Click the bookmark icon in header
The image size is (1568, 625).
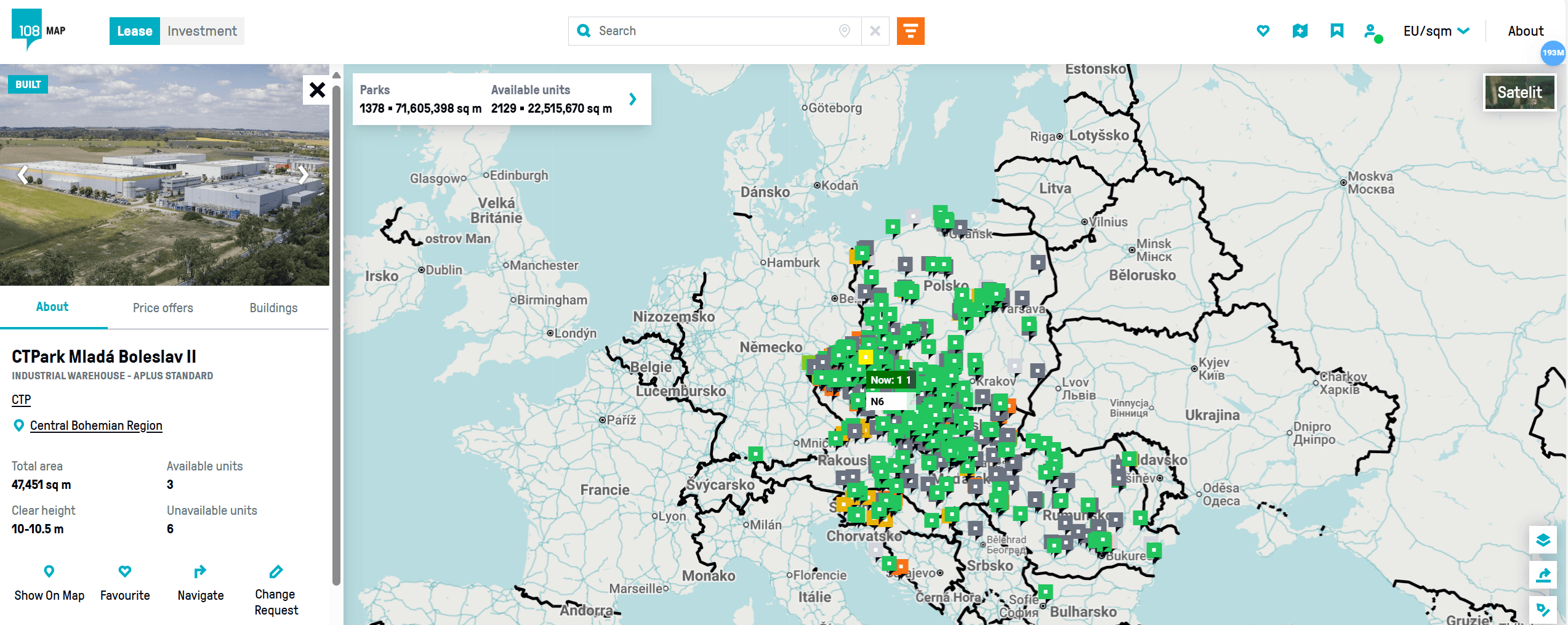point(1337,31)
